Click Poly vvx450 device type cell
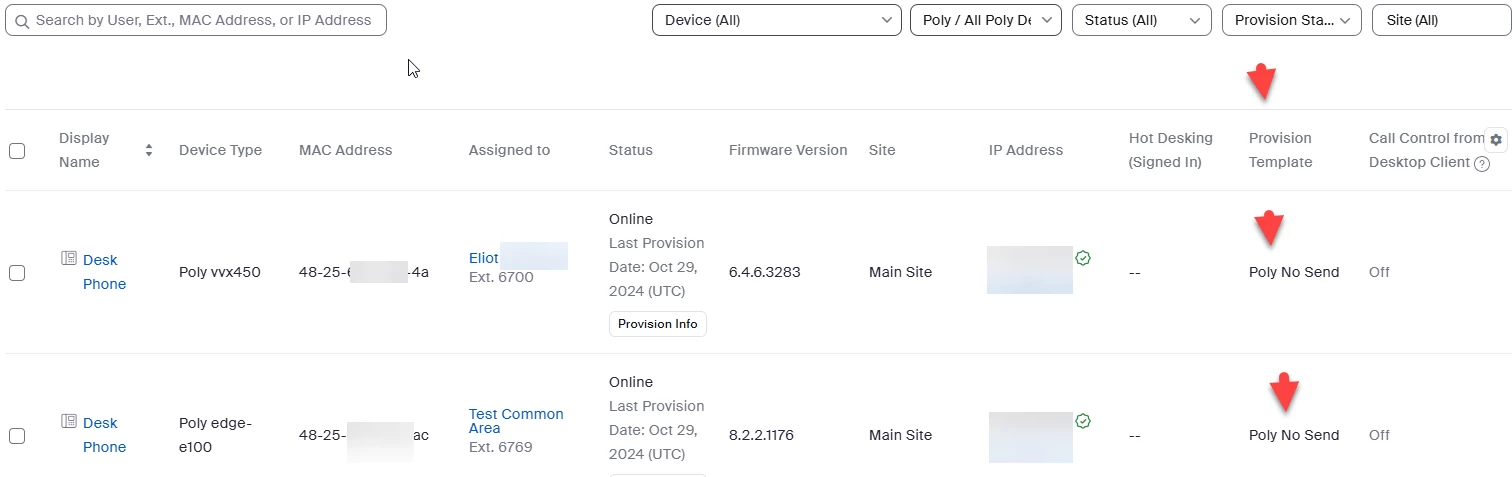1512x477 pixels. 220,272
